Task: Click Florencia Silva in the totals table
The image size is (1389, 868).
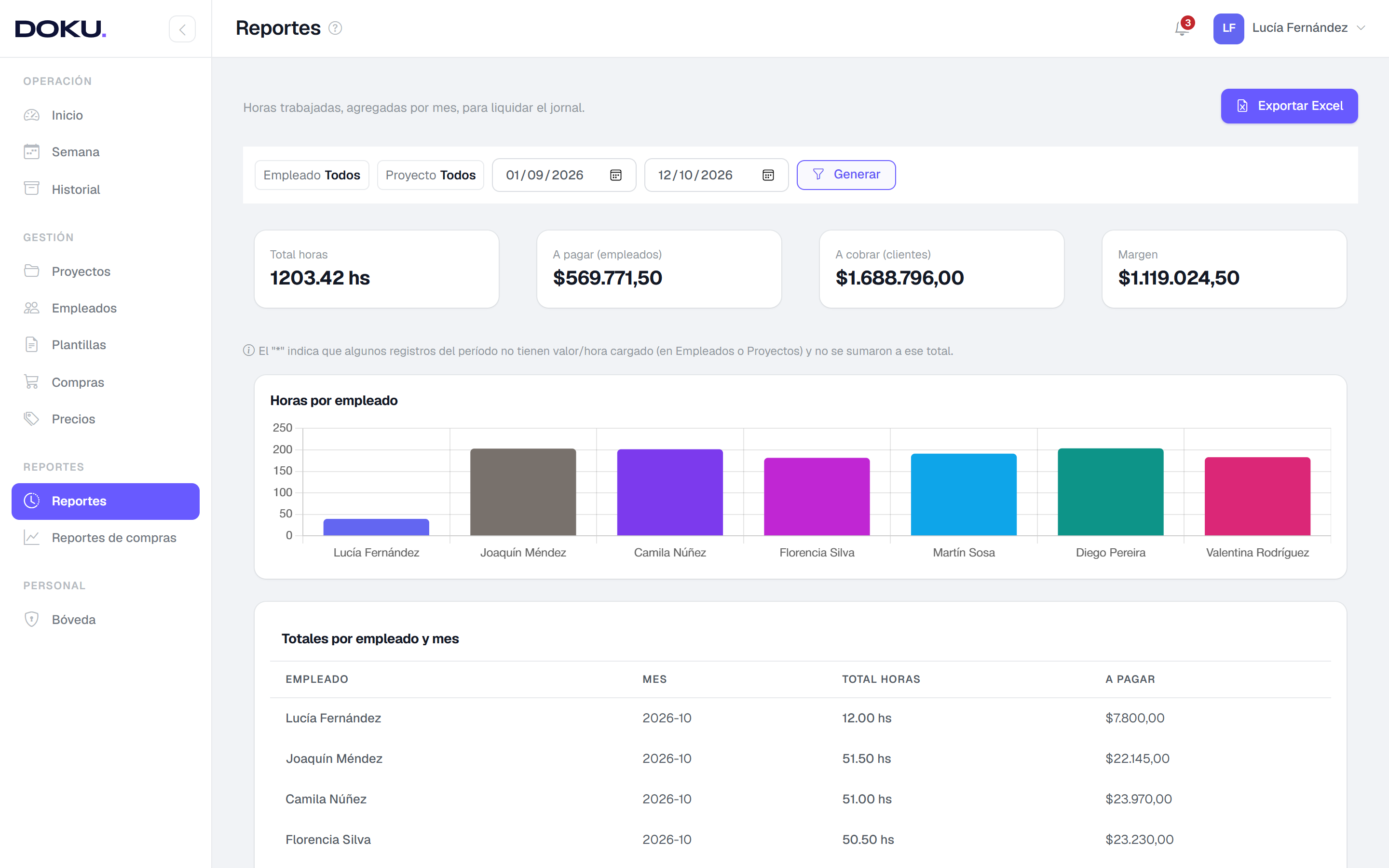Action: click(x=328, y=839)
